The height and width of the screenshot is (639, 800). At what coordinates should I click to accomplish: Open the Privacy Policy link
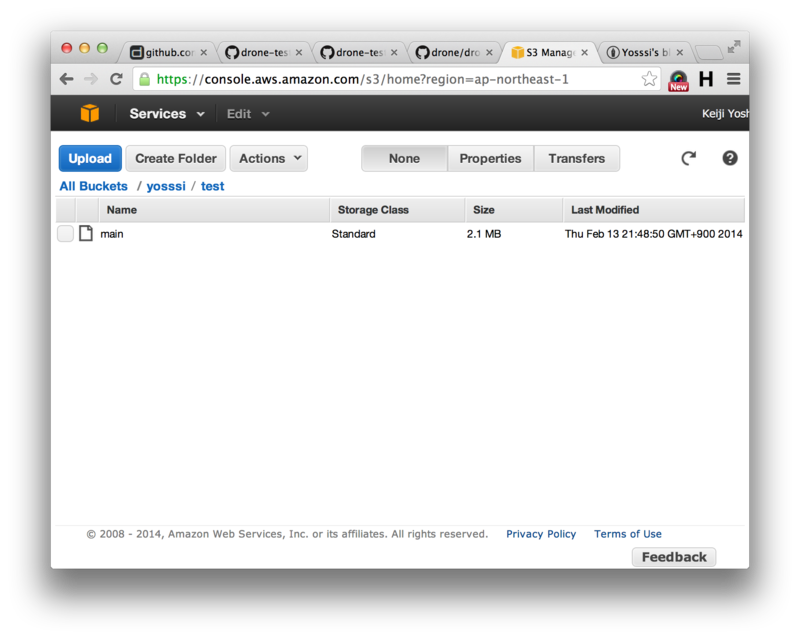coord(541,534)
